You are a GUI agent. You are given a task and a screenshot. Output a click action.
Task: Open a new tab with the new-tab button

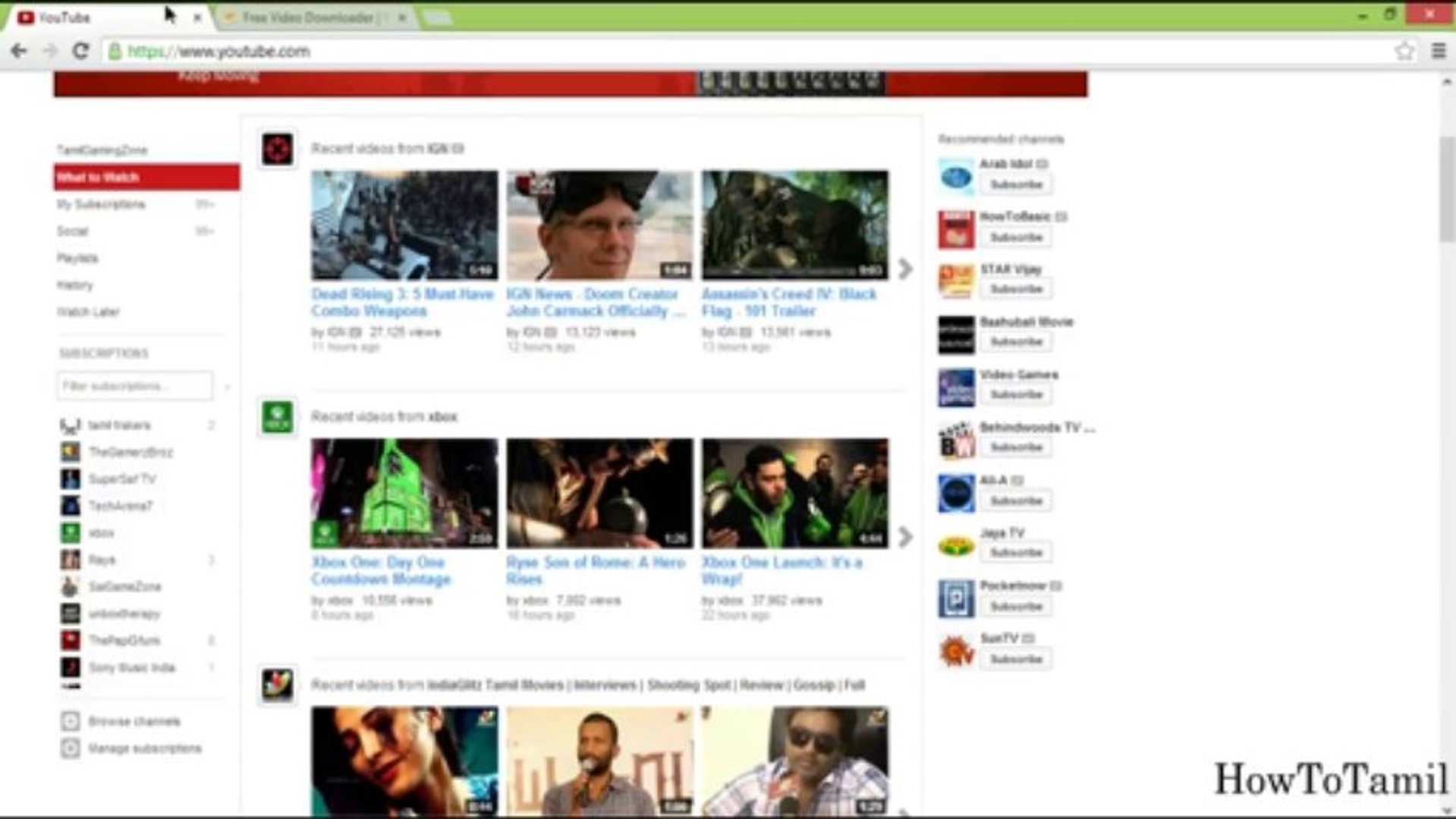coord(437,17)
